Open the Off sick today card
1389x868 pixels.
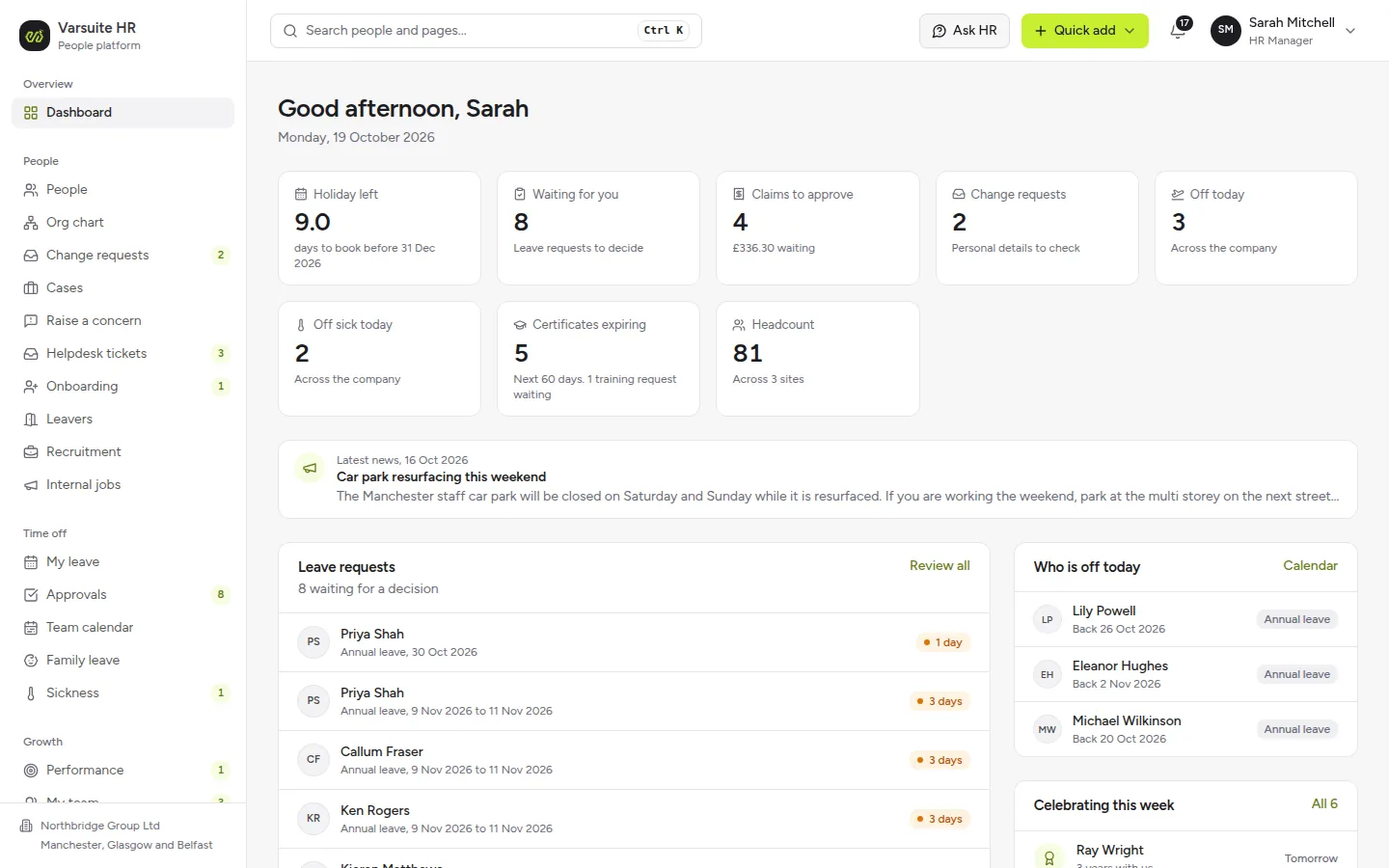tap(379, 359)
